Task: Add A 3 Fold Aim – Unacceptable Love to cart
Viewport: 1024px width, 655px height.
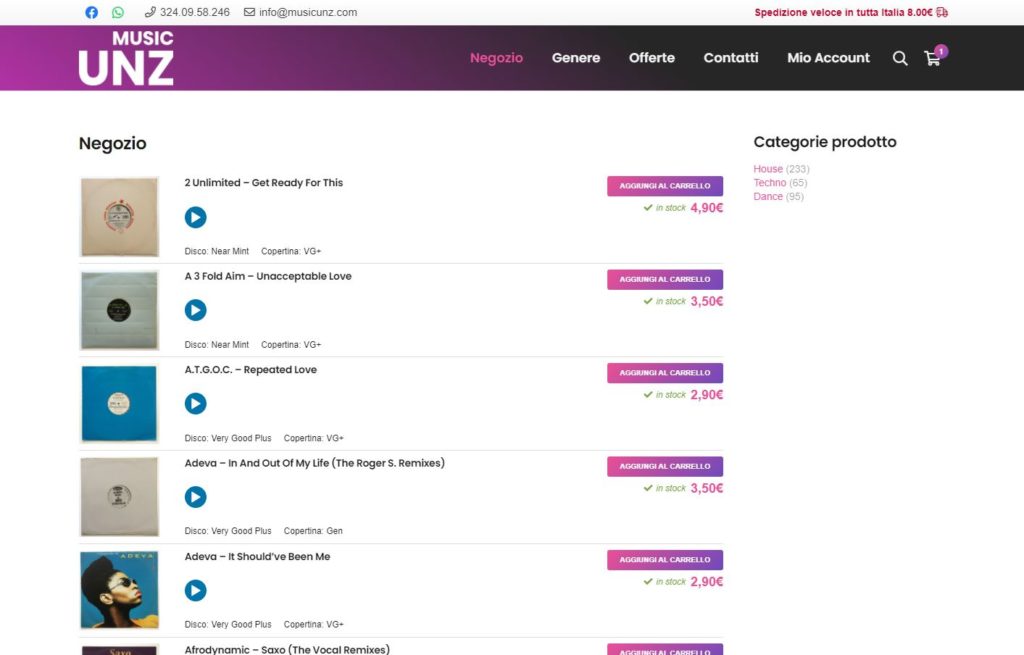Action: 665,280
